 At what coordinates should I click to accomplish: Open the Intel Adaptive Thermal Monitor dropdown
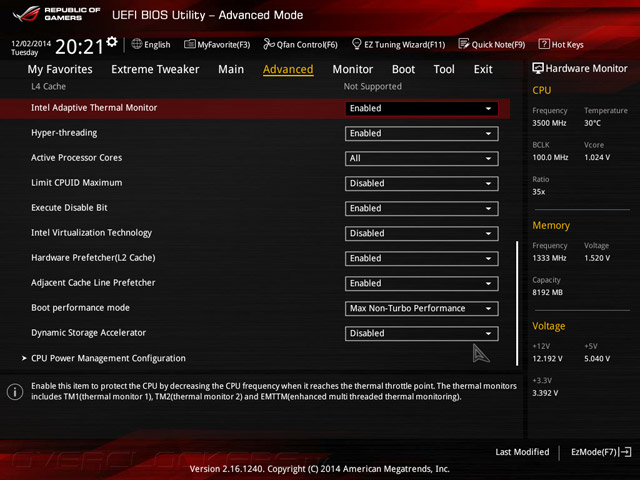[x=422, y=109]
